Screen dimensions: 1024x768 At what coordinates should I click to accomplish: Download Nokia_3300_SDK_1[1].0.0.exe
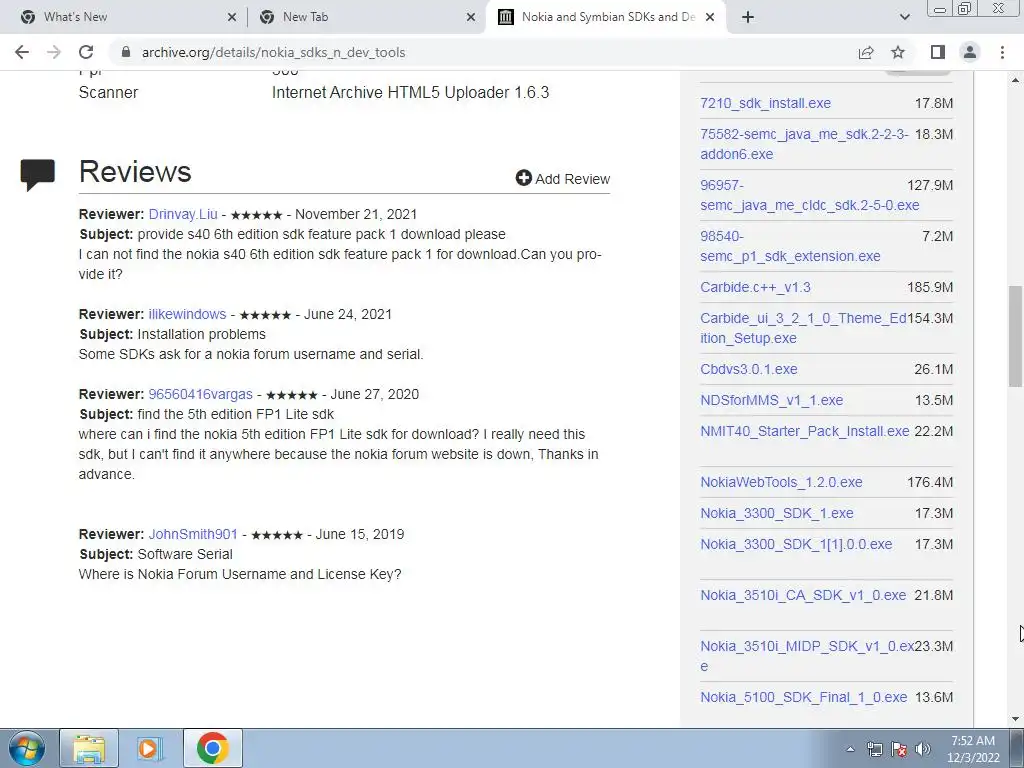tap(796, 544)
